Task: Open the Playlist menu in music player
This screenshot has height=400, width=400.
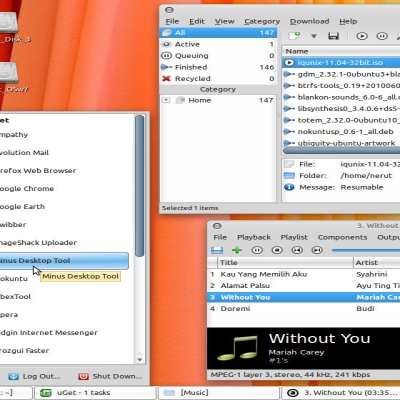Action: (294, 237)
